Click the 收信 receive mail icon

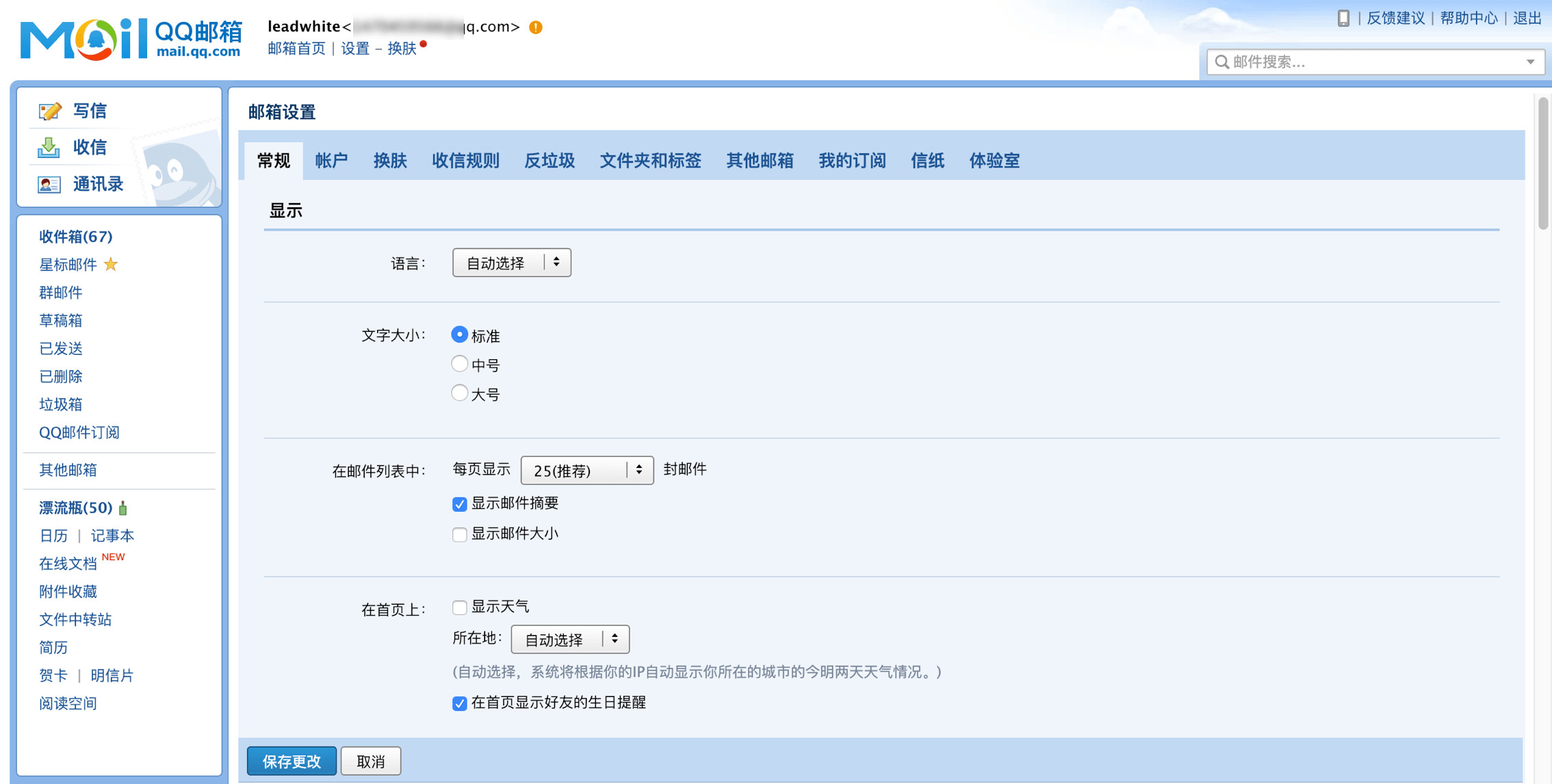pos(49,147)
